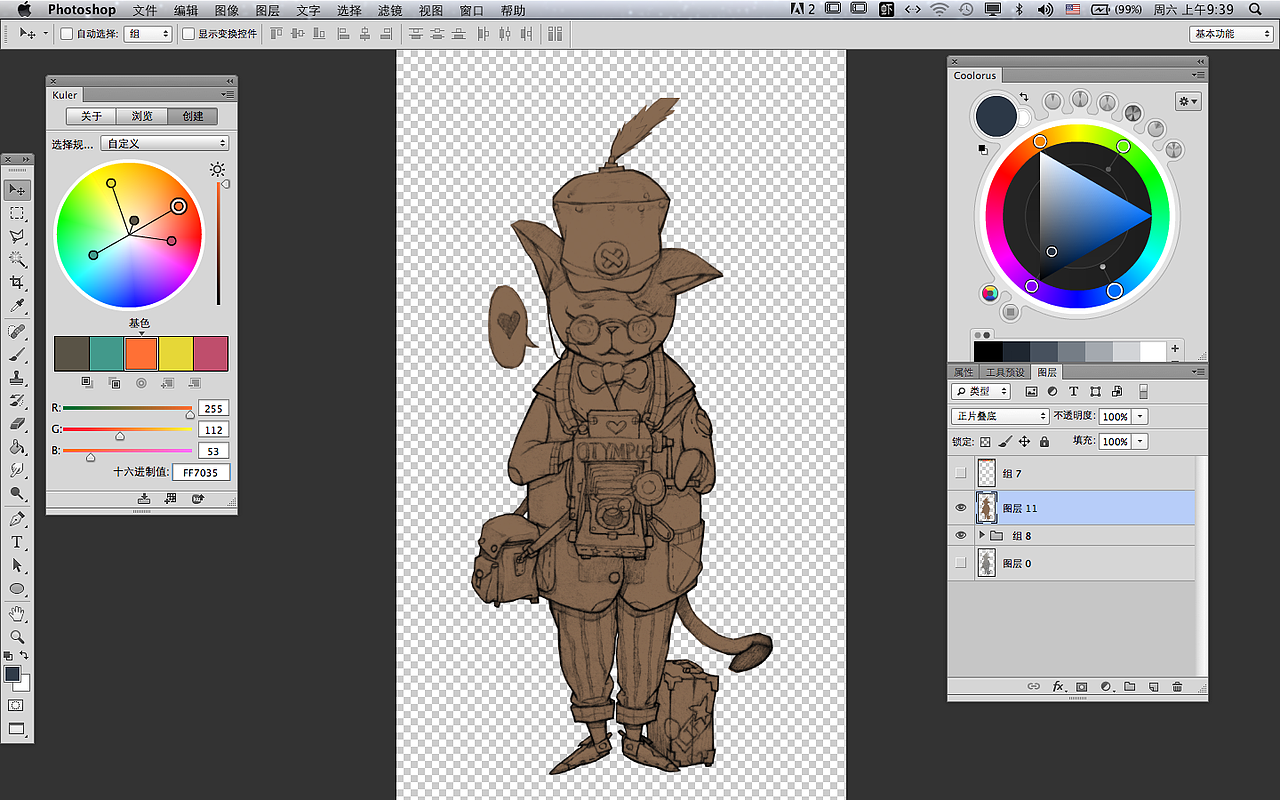Select the Zoom tool
The image size is (1280, 800).
[x=17, y=636]
